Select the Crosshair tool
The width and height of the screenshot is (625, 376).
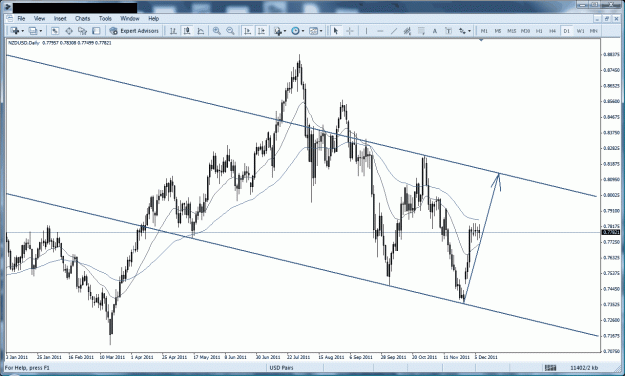click(x=350, y=31)
